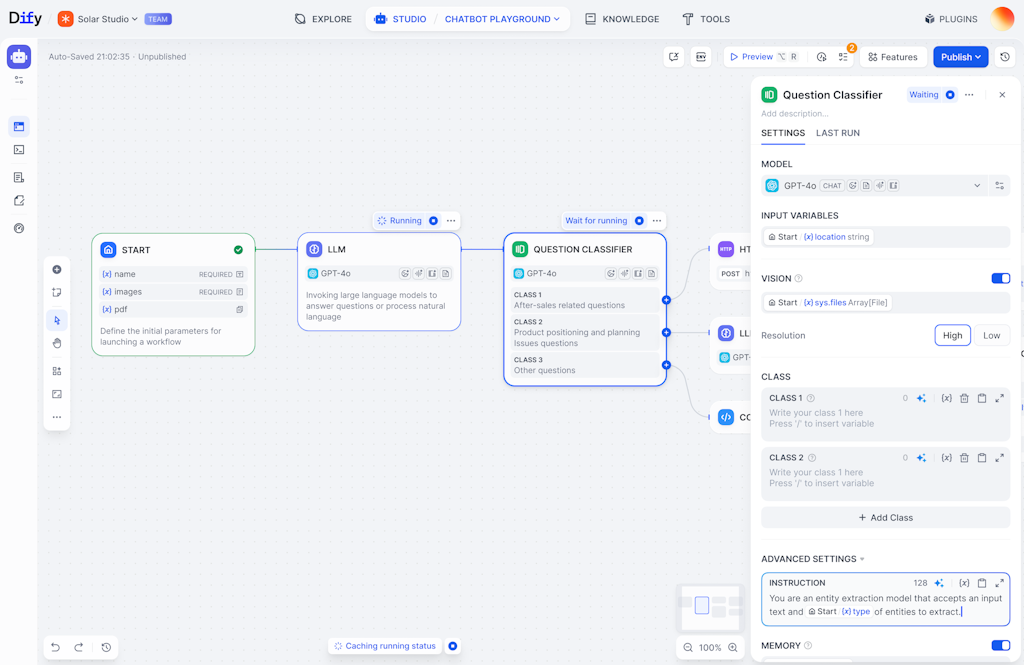Image resolution: width=1024 pixels, height=665 pixels.
Task: Expand the Instruction field to fullscreen
Action: click(1001, 582)
